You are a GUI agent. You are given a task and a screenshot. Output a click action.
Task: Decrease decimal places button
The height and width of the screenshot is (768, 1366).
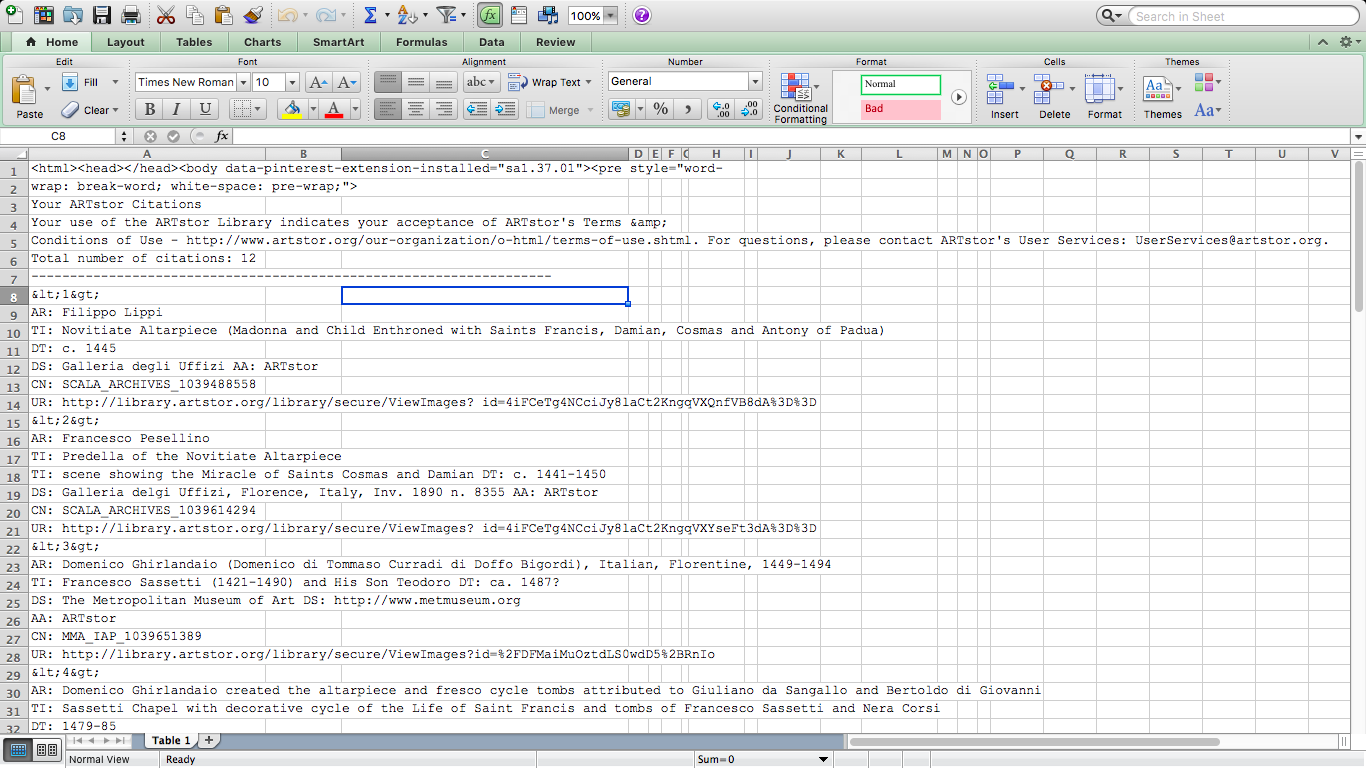coord(749,109)
